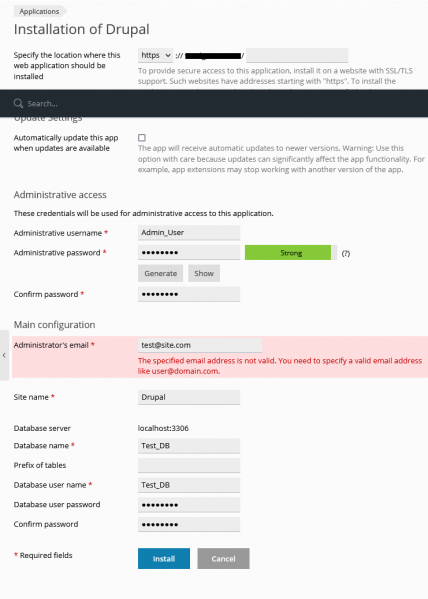The width and height of the screenshot is (428, 599).
Task: Click the Database user name field
Action: (189, 485)
